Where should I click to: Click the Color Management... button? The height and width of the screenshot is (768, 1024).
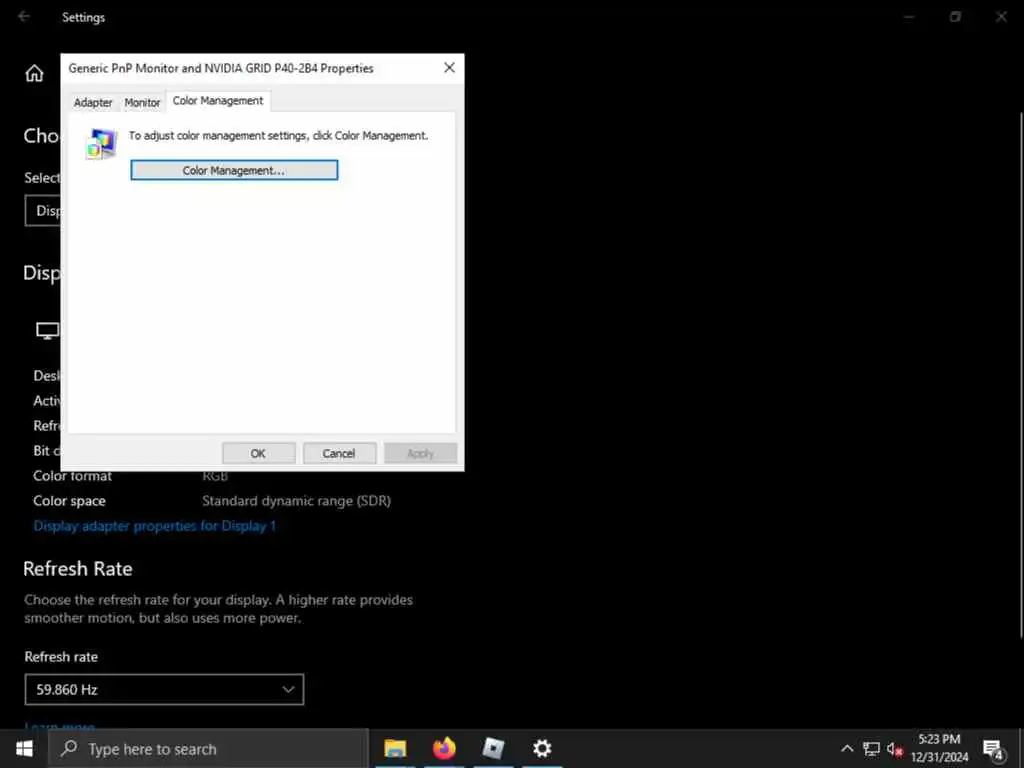[234, 170]
